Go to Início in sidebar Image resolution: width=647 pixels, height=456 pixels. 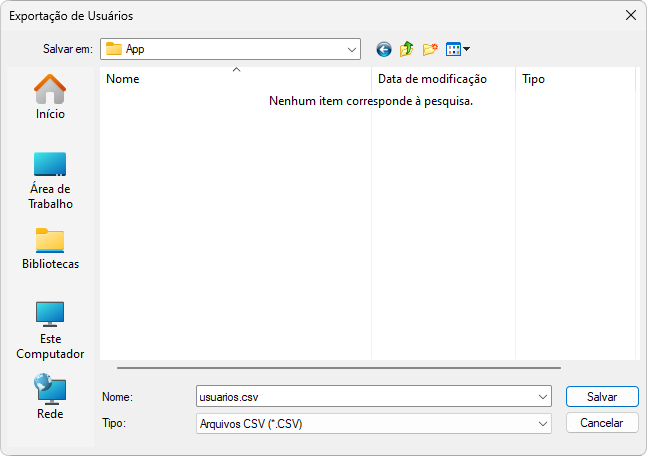(x=50, y=97)
